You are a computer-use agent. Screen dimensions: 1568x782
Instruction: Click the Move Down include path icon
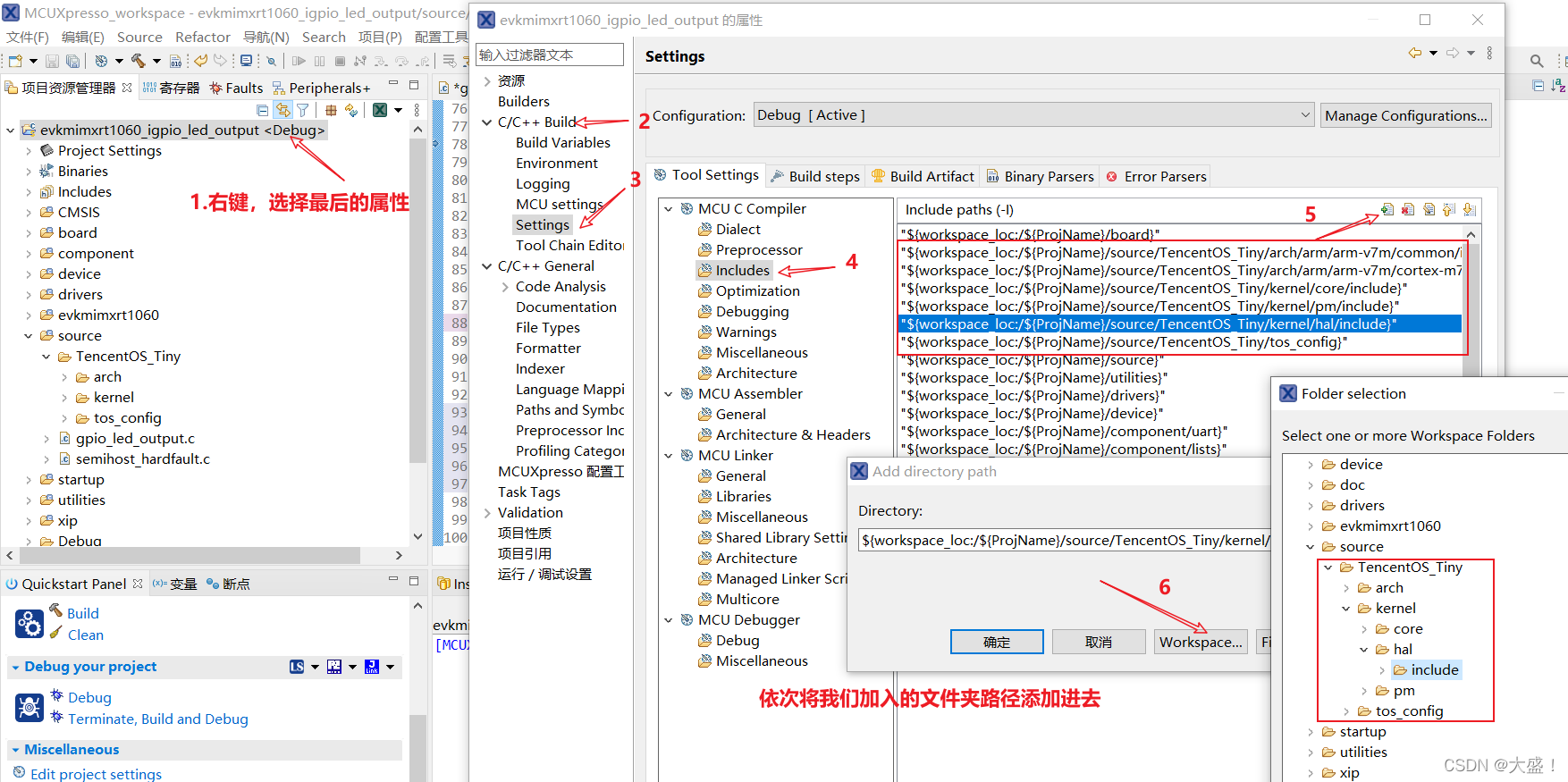[x=1470, y=209]
